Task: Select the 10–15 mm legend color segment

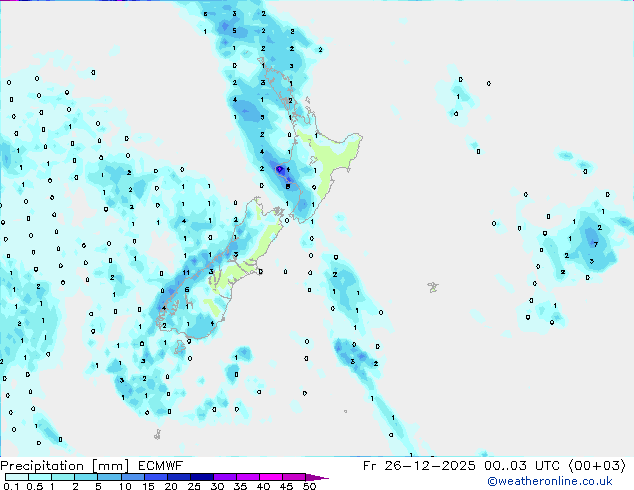Action: point(132,477)
